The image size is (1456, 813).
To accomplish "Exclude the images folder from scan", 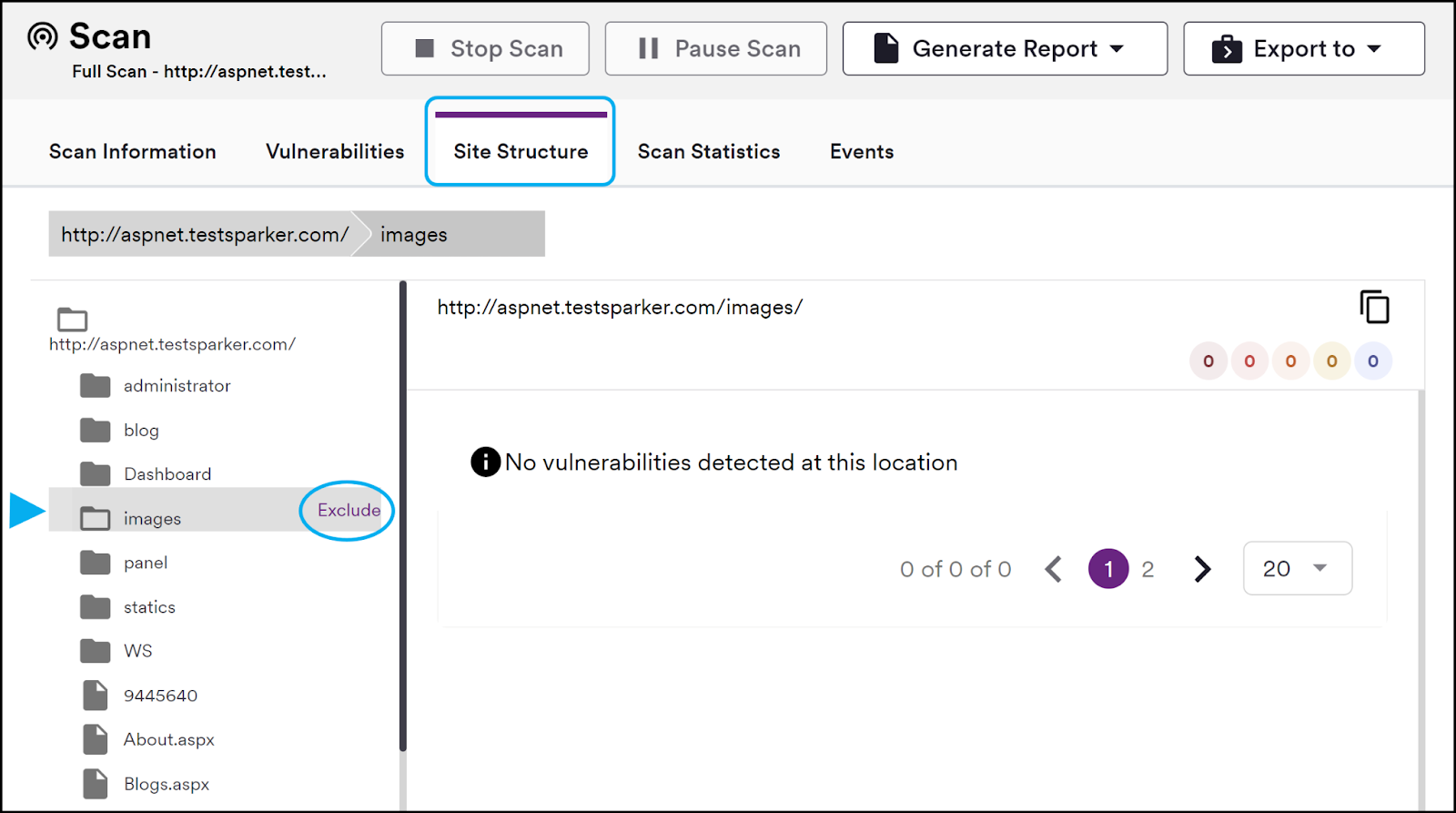I will click(349, 511).
